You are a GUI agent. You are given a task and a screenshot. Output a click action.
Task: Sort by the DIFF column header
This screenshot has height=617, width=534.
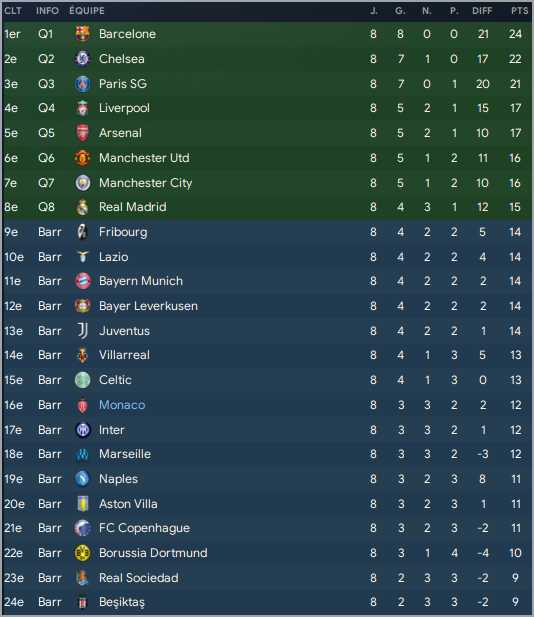(x=482, y=11)
